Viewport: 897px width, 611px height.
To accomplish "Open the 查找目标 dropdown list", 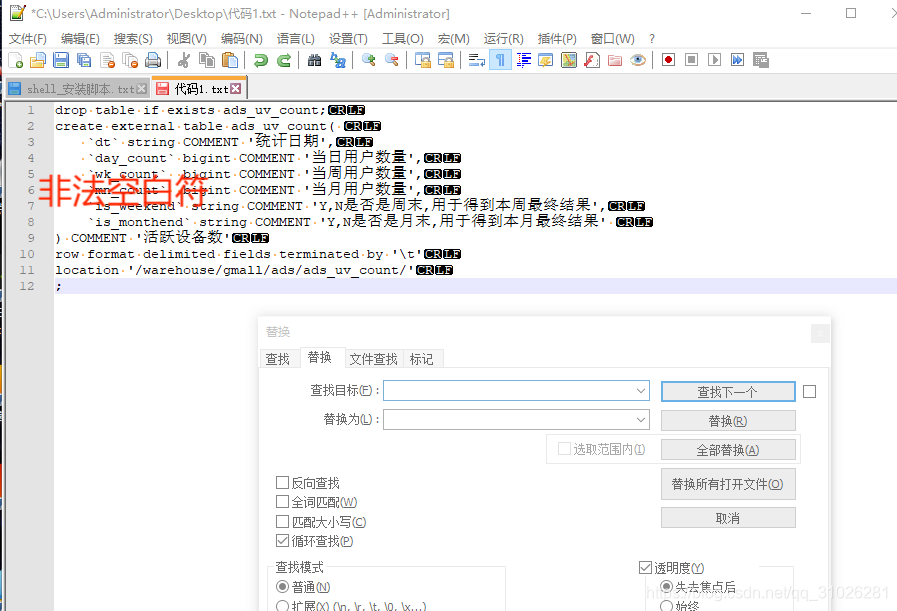I will click(x=640, y=390).
